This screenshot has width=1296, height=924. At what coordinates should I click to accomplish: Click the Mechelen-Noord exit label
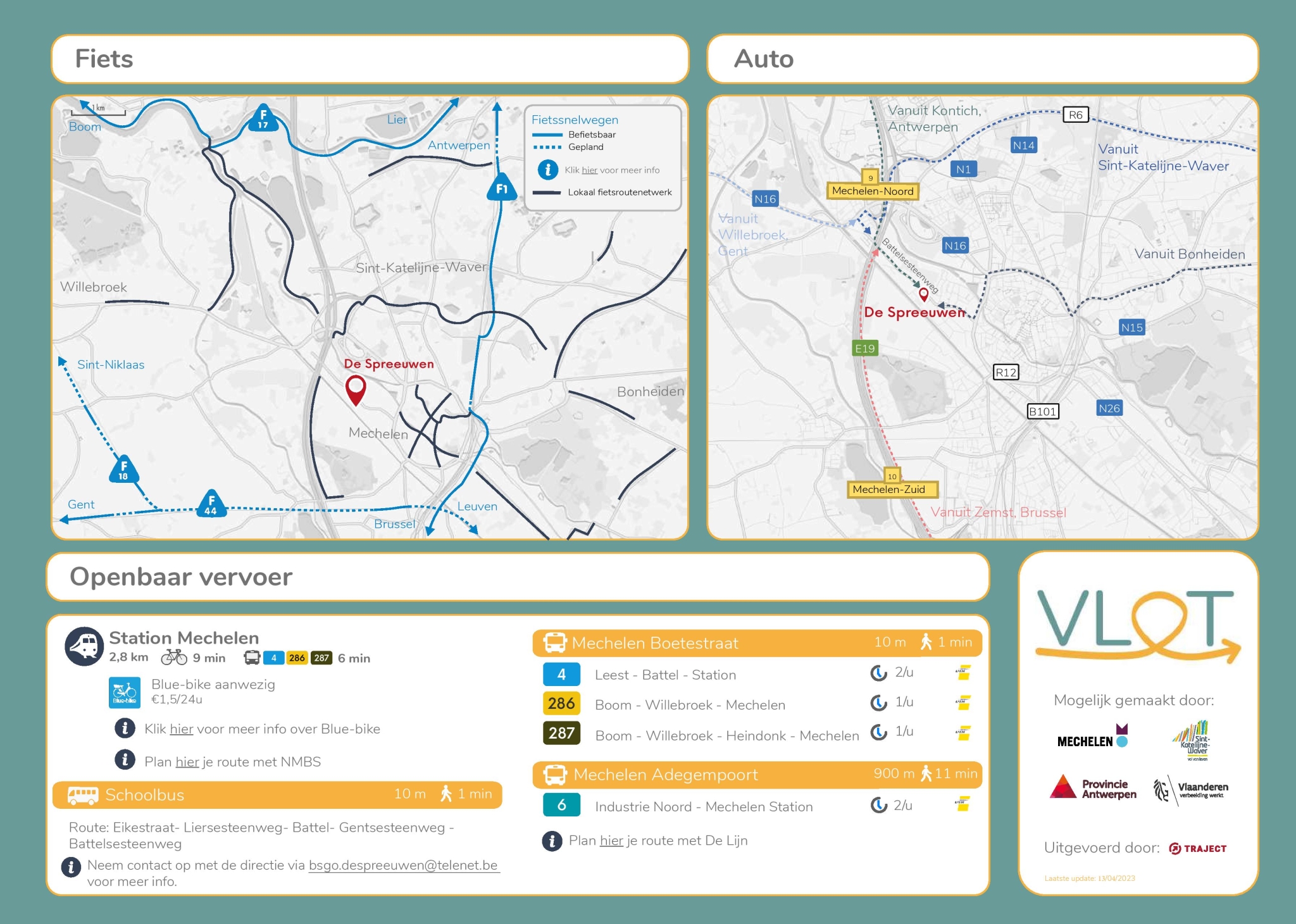[x=872, y=191]
